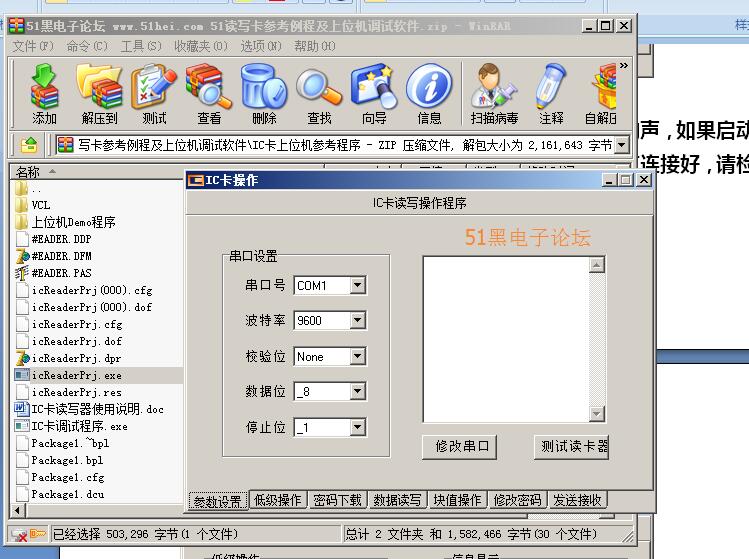Image resolution: width=749 pixels, height=559 pixels.
Task: Select icReaderPrj.dpr project icon
Action: pyautogui.click(x=22, y=358)
